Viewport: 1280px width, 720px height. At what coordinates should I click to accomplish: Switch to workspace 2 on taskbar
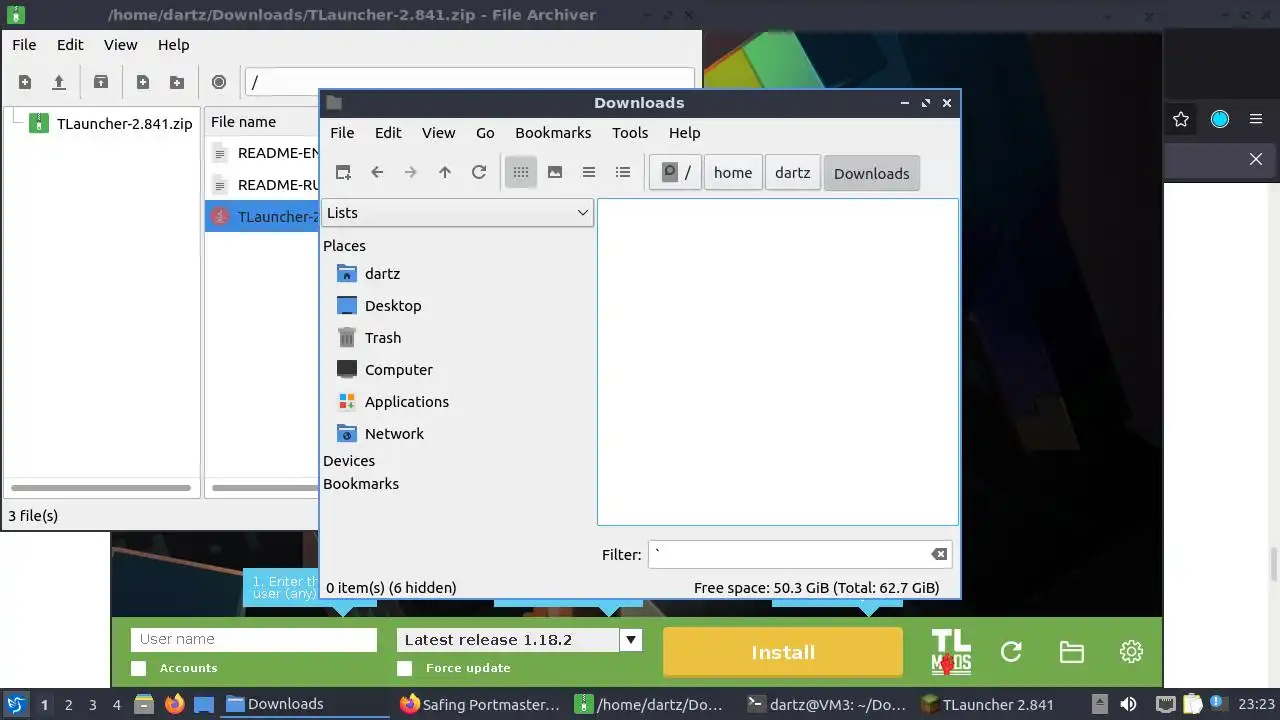69,704
